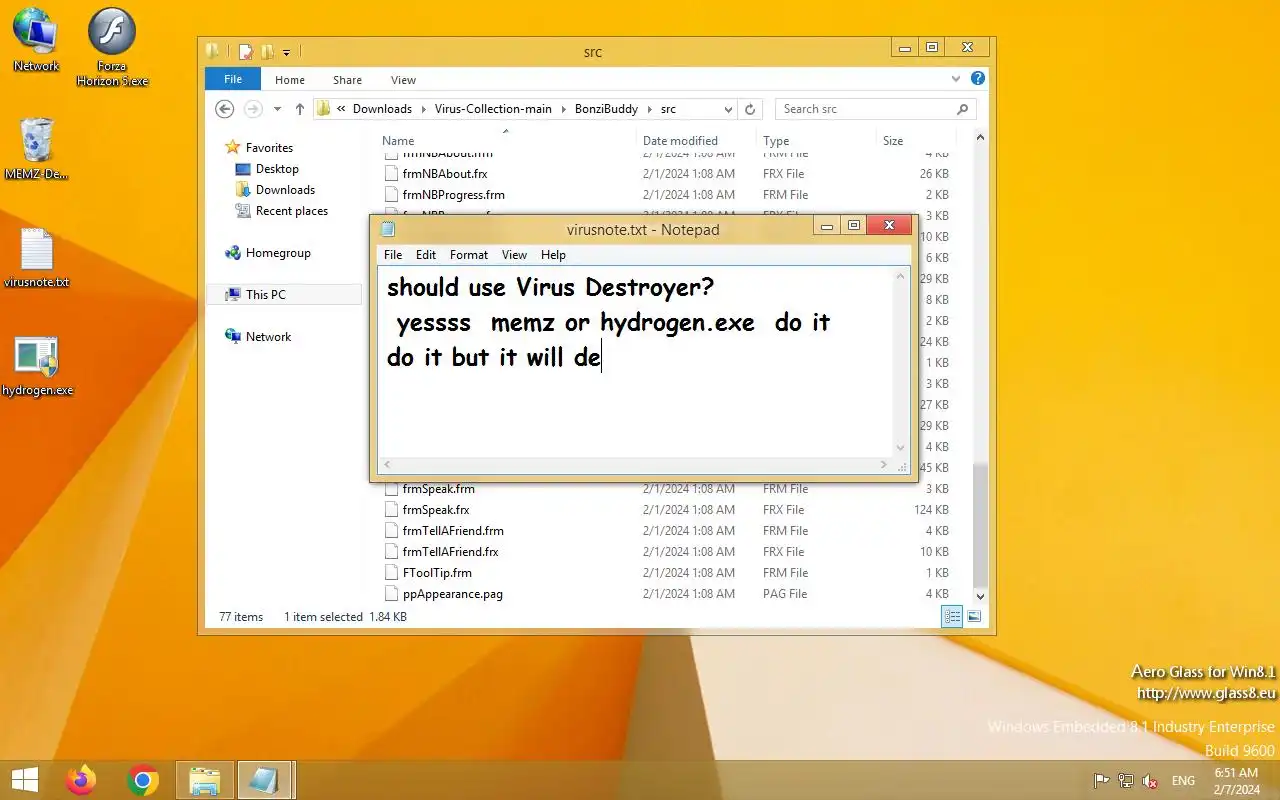The height and width of the screenshot is (800, 1280).
Task: Select the FToolTip.frm file row
Action: (x=668, y=573)
